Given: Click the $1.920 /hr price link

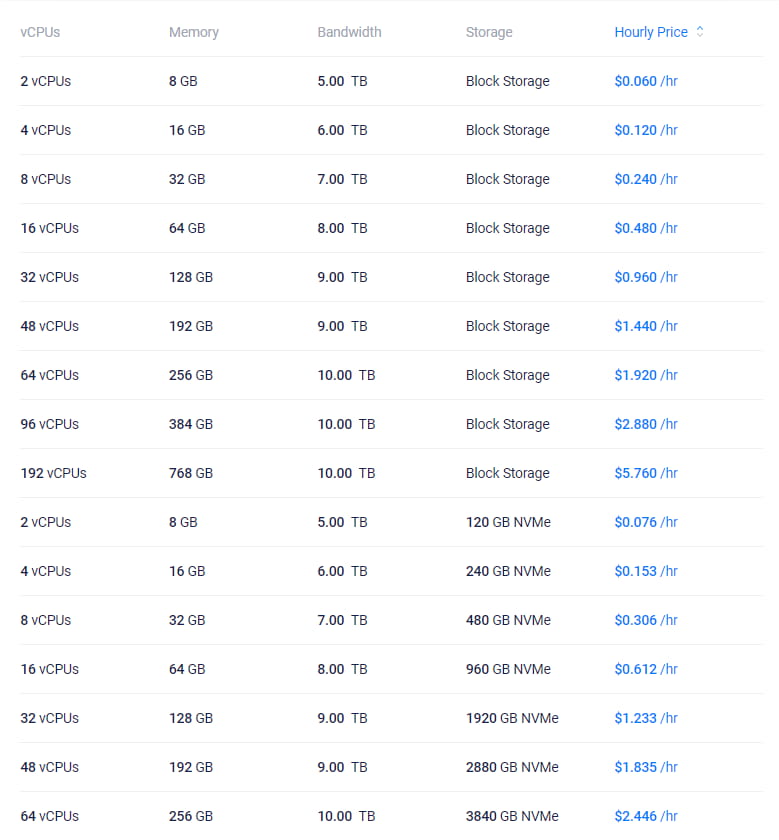Looking at the screenshot, I should (646, 375).
